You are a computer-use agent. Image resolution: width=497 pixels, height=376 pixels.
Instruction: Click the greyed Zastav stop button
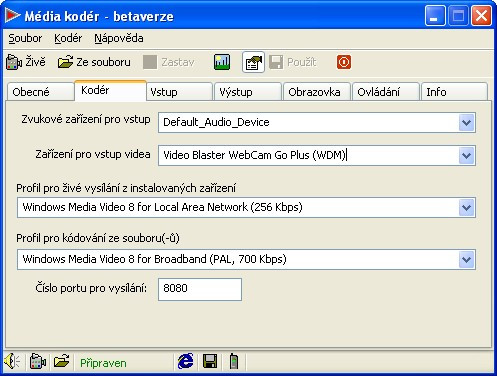[169, 62]
